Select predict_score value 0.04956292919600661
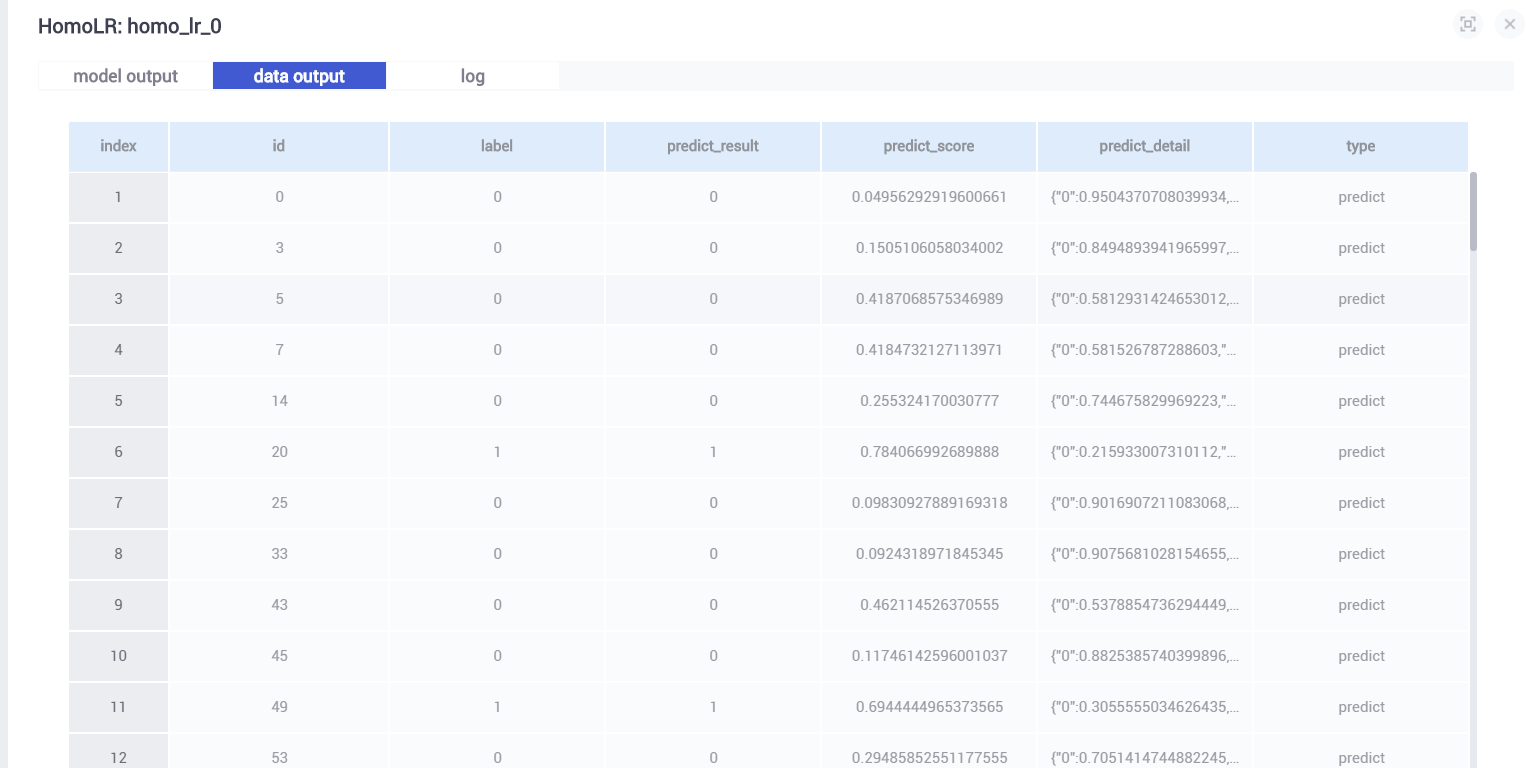 929,197
